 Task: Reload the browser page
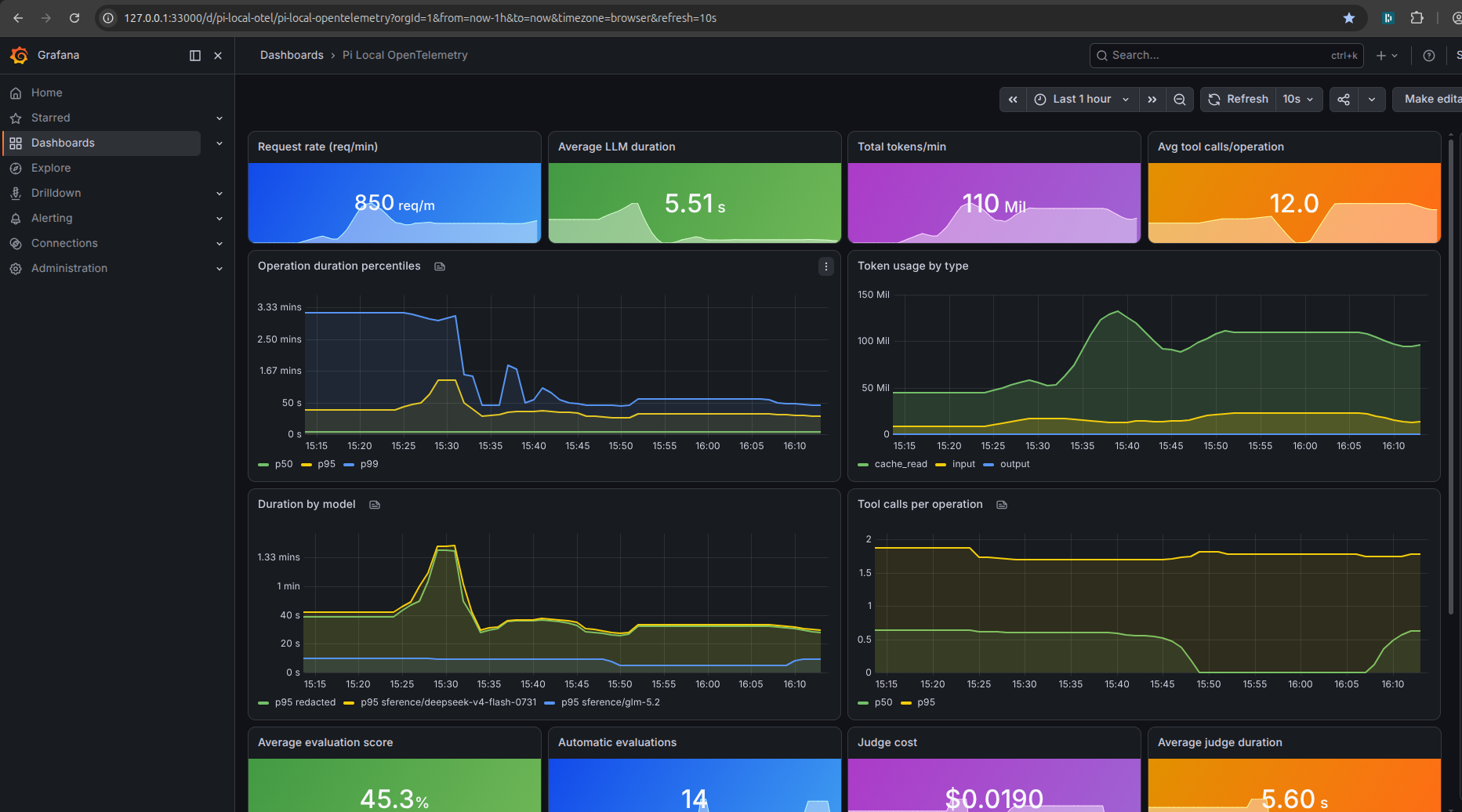74,18
